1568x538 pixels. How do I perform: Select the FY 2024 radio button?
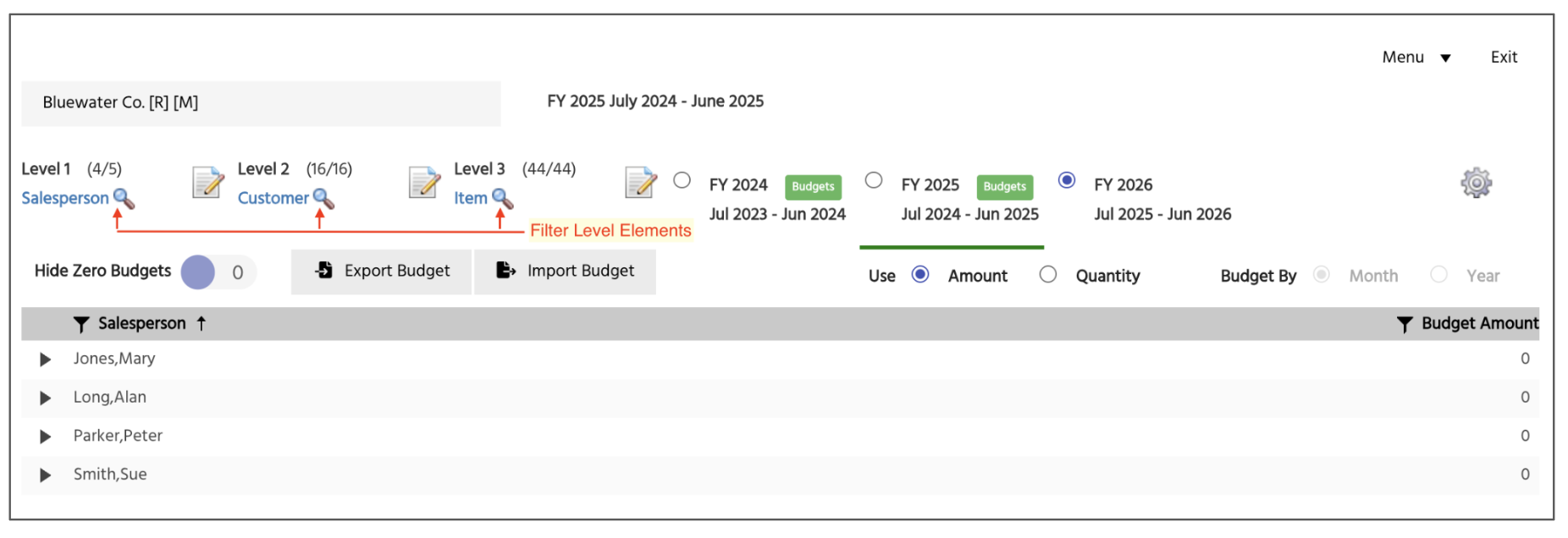click(x=682, y=180)
